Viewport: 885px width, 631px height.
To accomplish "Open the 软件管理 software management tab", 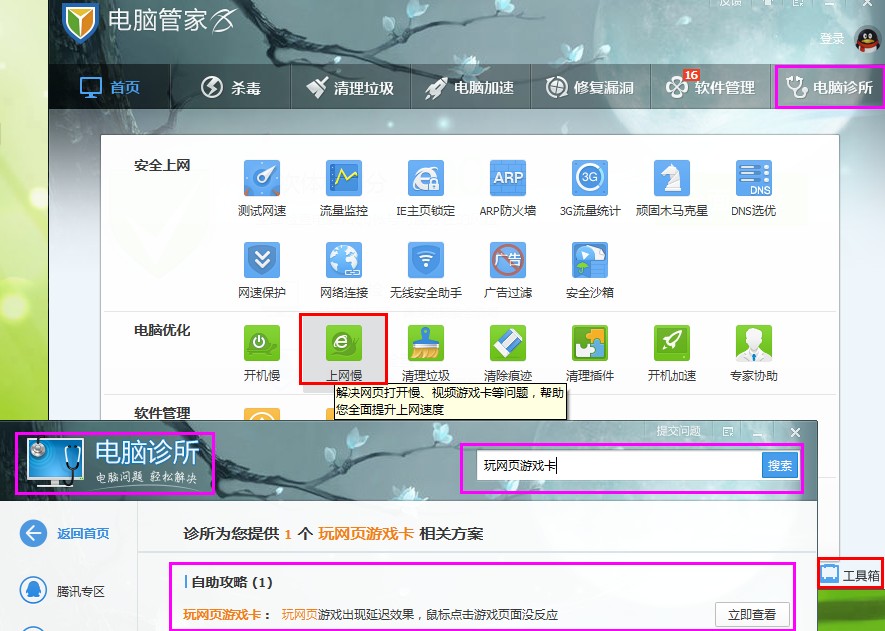I will point(710,87).
